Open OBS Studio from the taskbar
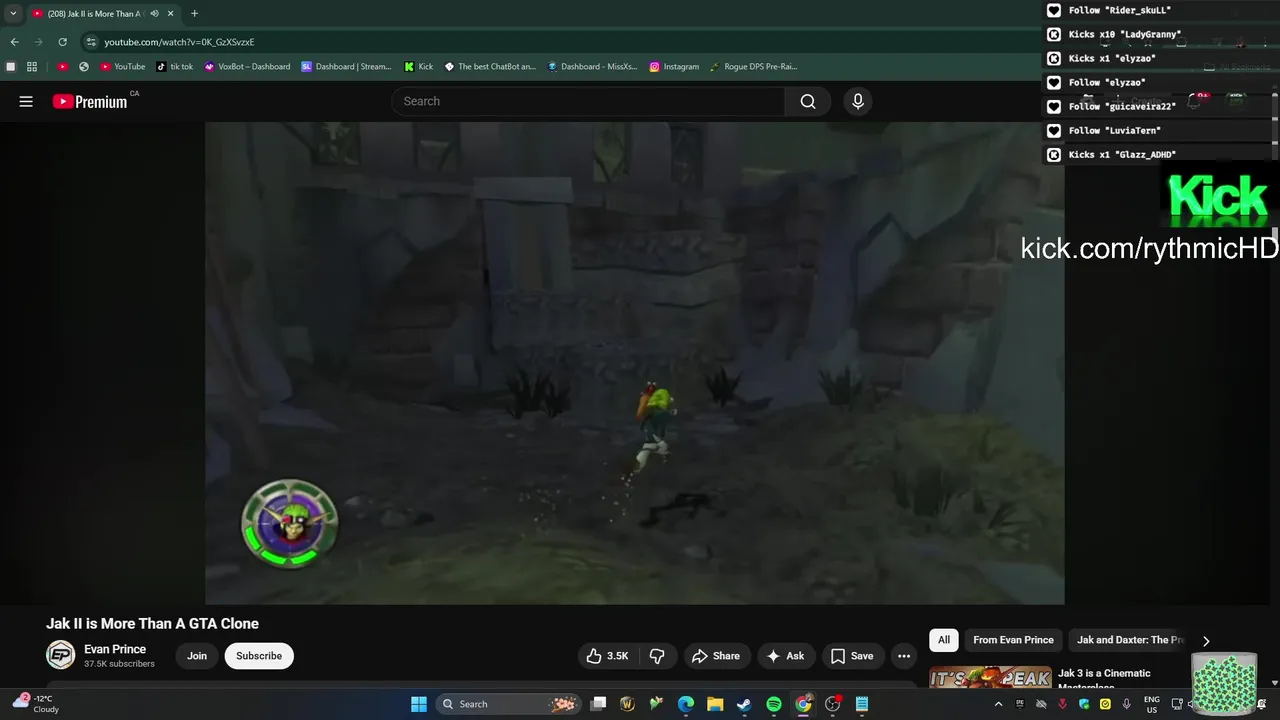1280x720 pixels. (832, 704)
